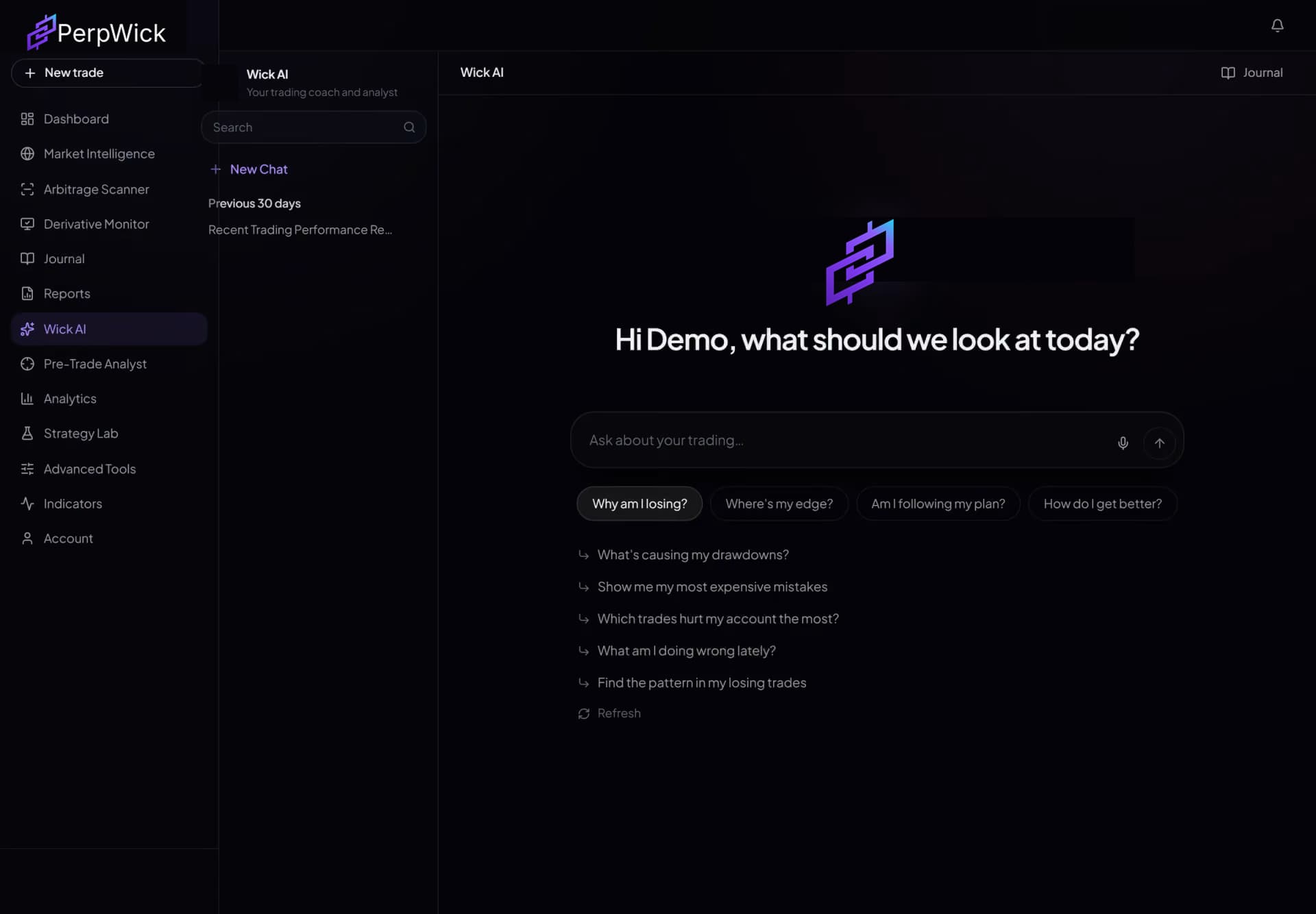1316x914 pixels.
Task: Select Wick AI in the sidebar
Action: [x=109, y=329]
